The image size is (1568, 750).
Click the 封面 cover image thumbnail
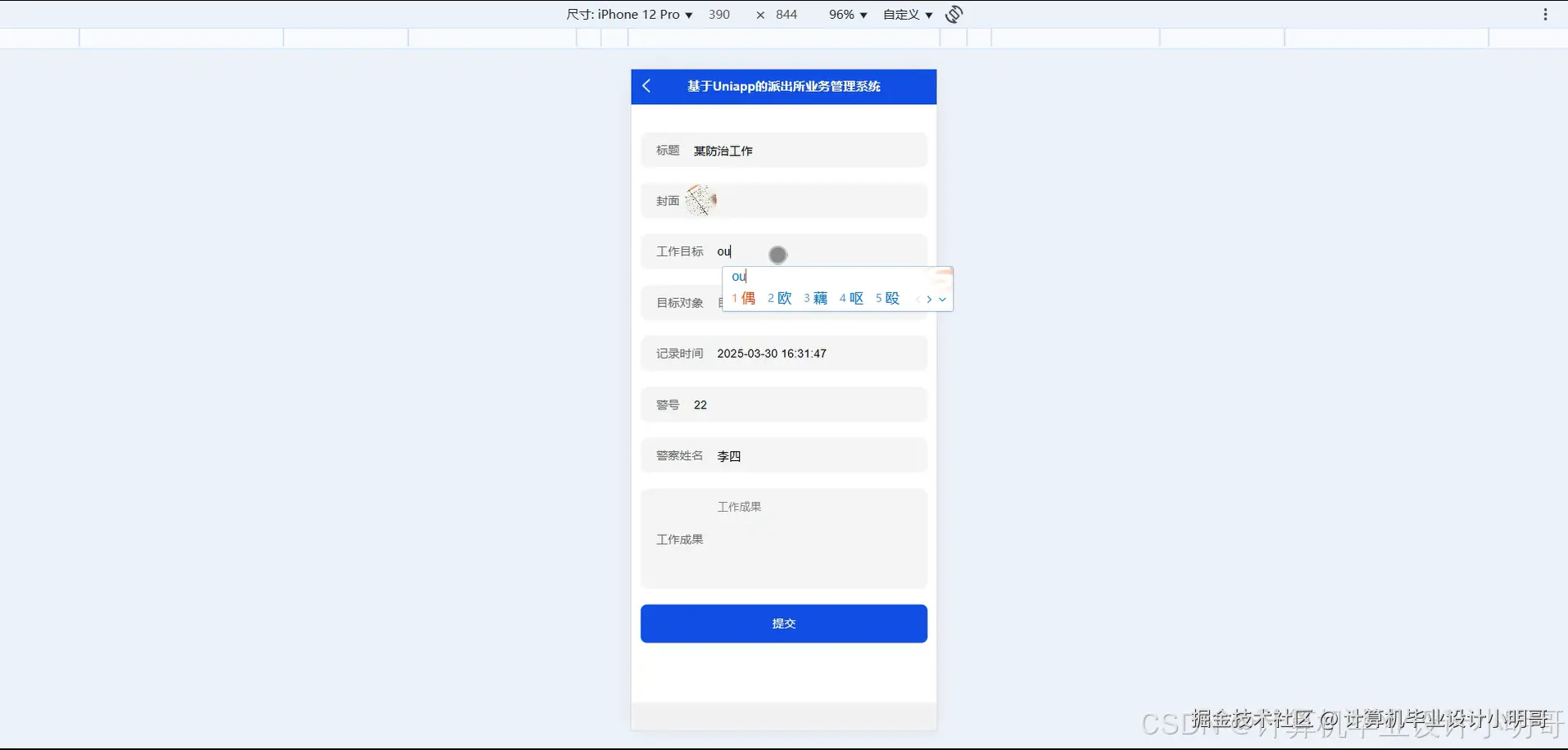point(703,199)
